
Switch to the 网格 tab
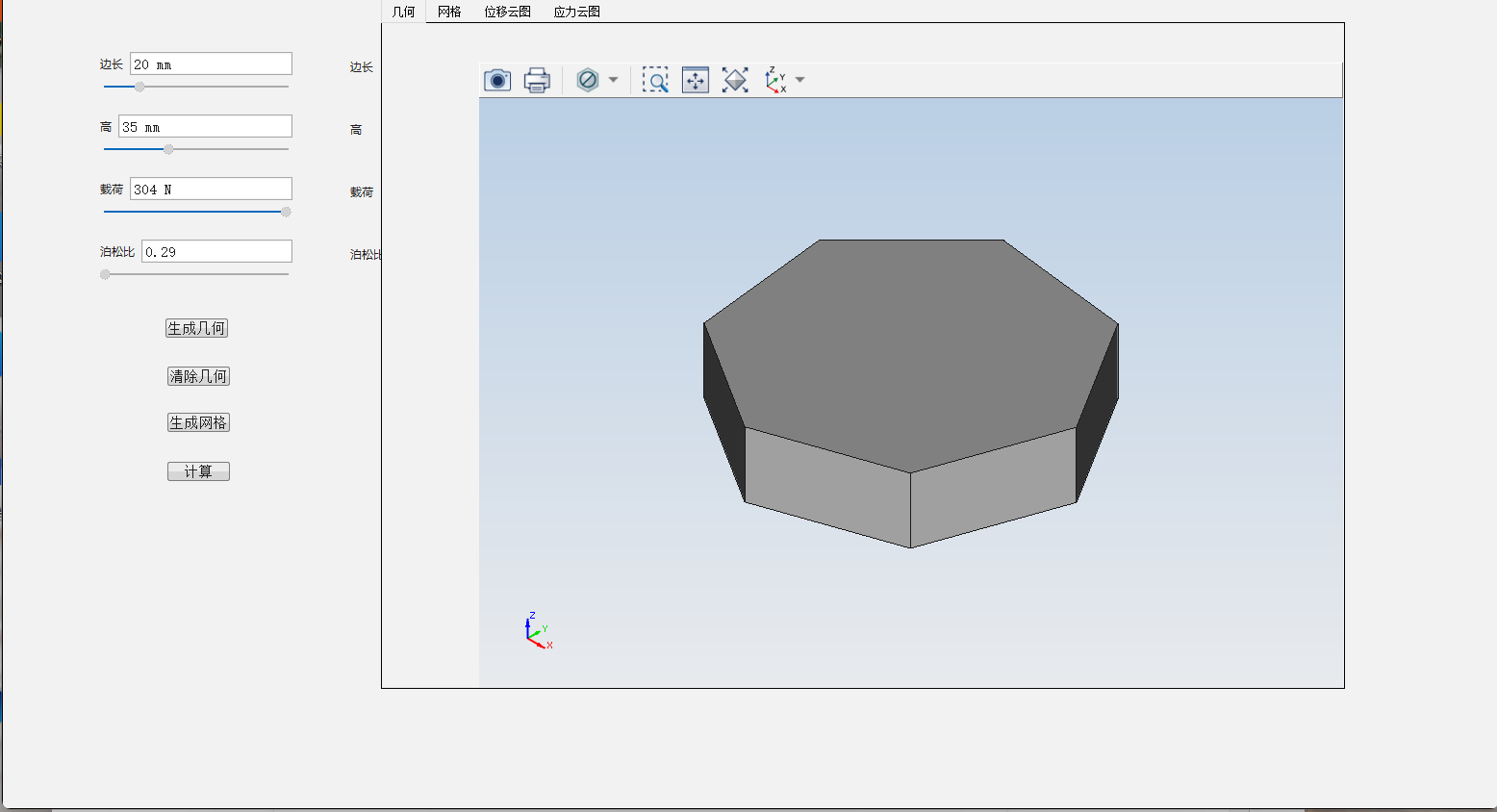tap(449, 12)
